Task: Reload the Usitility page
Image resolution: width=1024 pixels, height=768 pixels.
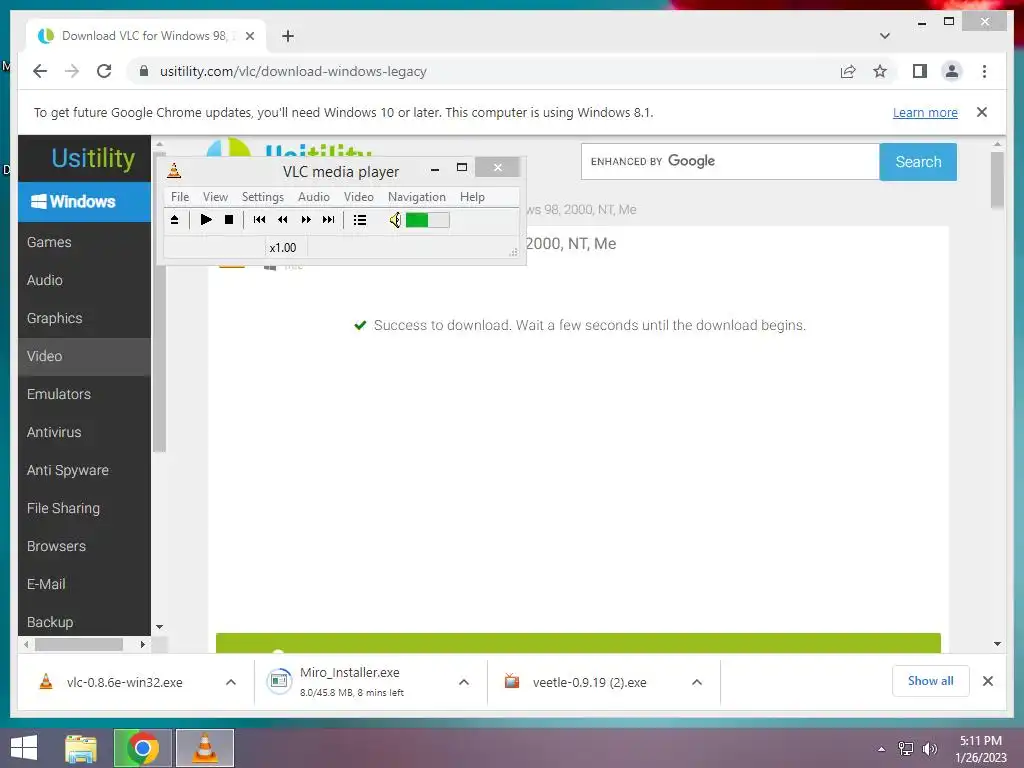Action: click(x=104, y=71)
